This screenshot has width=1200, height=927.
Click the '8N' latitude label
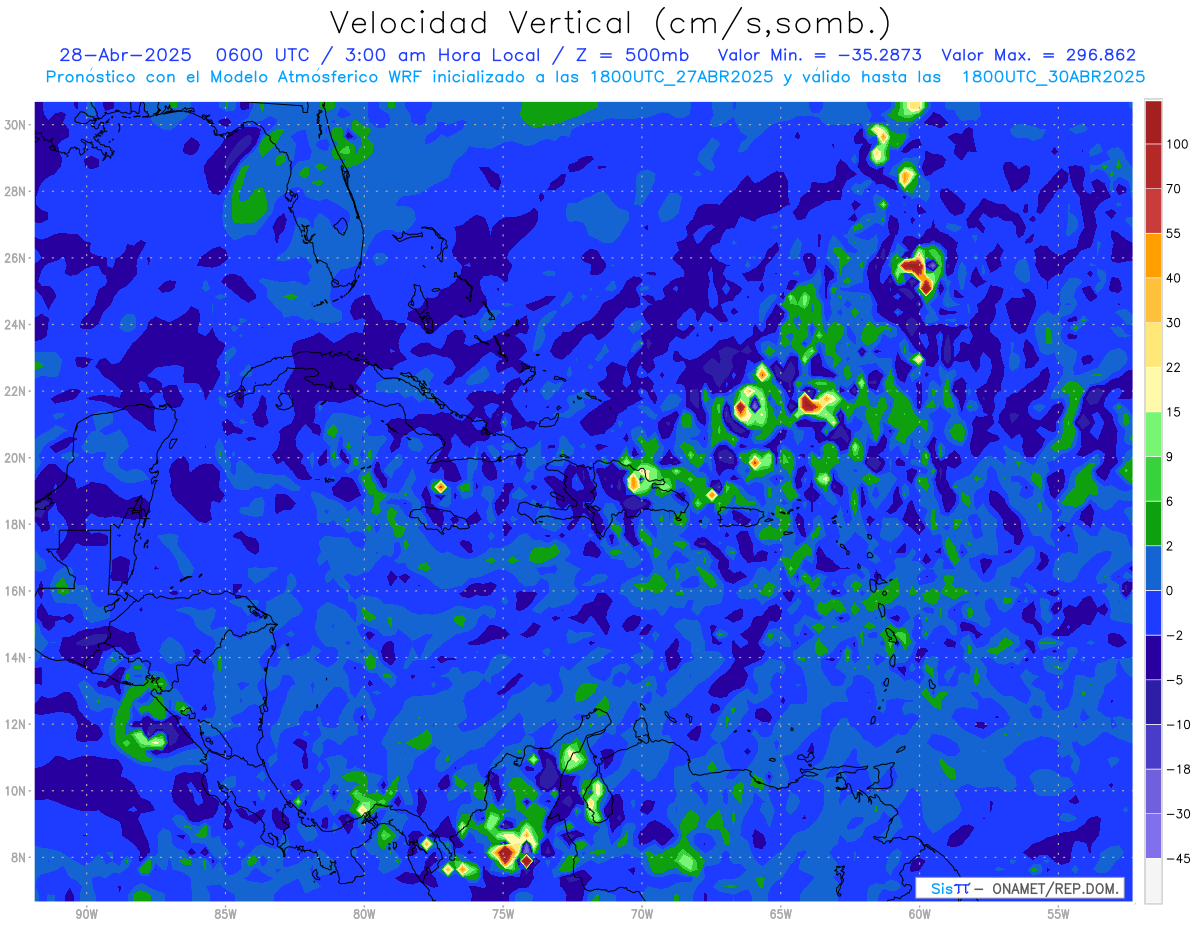point(19,858)
